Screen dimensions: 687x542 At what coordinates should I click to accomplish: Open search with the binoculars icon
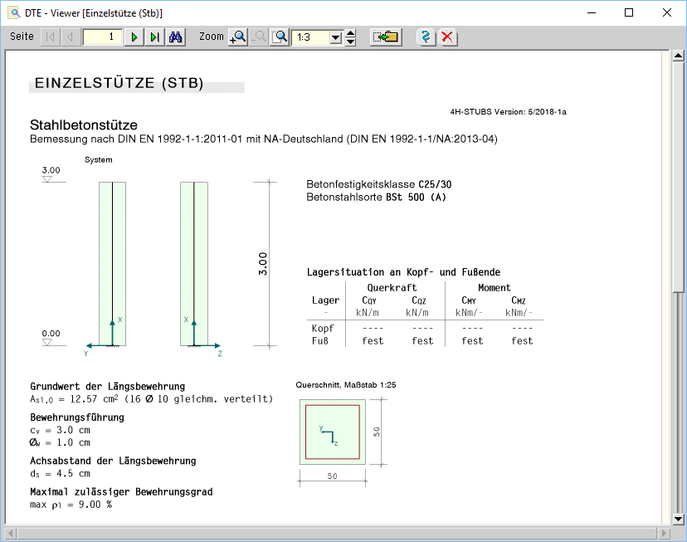[176, 37]
